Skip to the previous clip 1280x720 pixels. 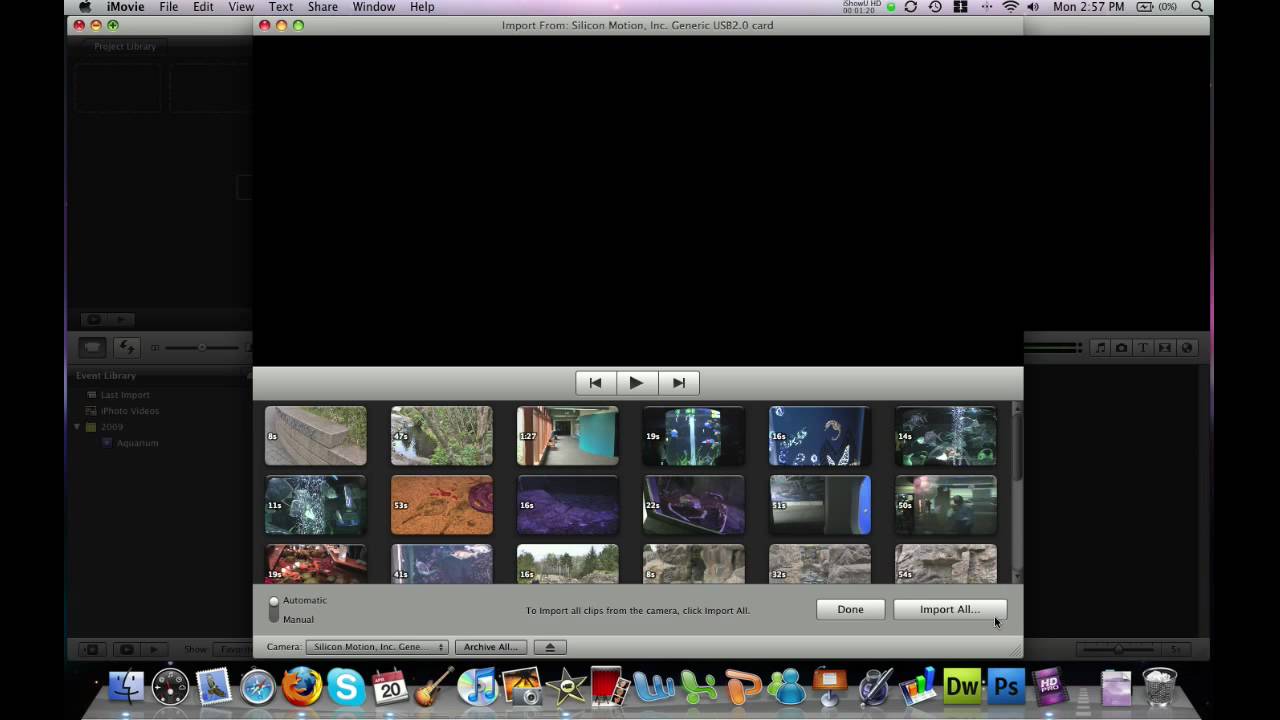(596, 383)
